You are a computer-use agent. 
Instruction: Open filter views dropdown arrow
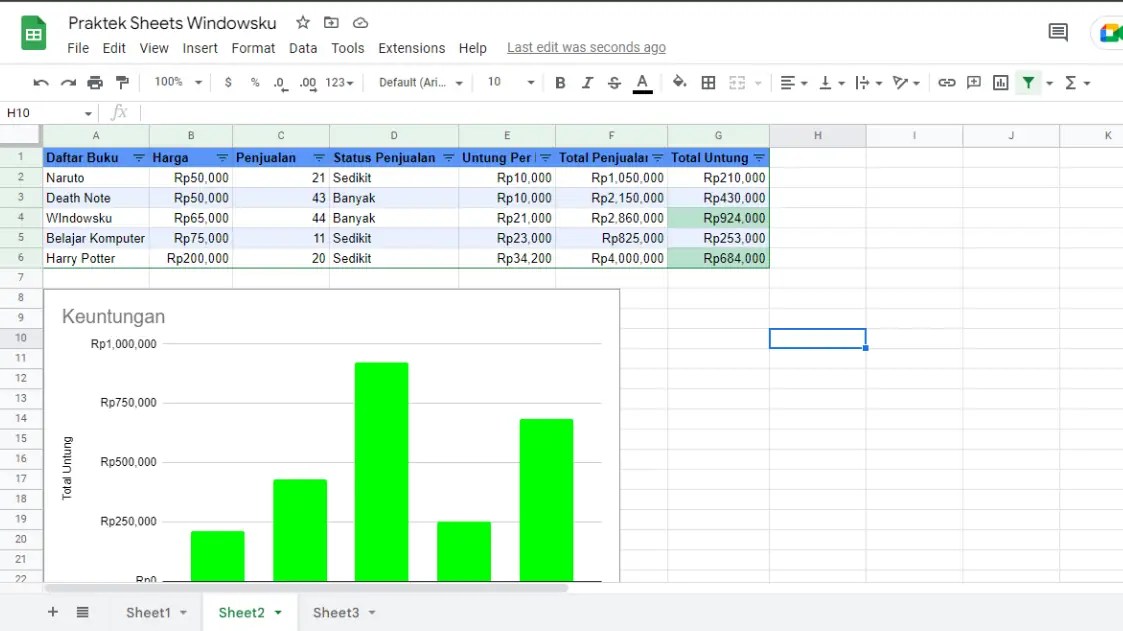tap(1049, 83)
